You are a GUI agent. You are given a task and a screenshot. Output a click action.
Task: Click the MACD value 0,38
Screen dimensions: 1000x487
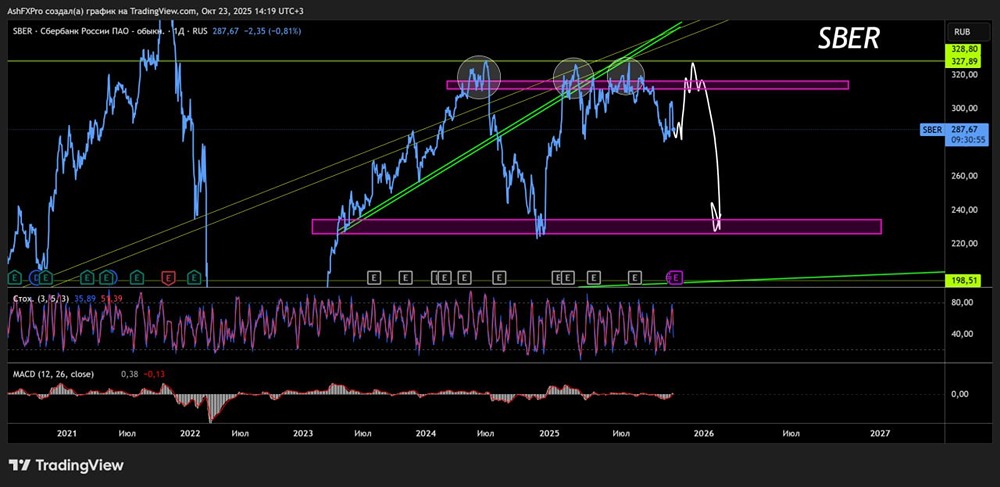tap(130, 374)
